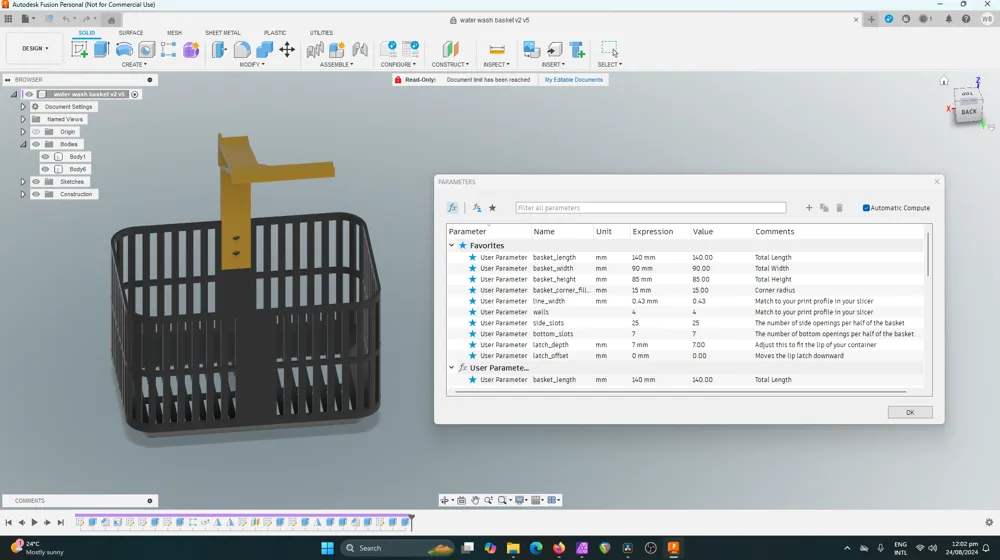Viewport: 1000px width, 560px height.
Task: Select the Offset Plane construct icon
Action: coord(450,49)
